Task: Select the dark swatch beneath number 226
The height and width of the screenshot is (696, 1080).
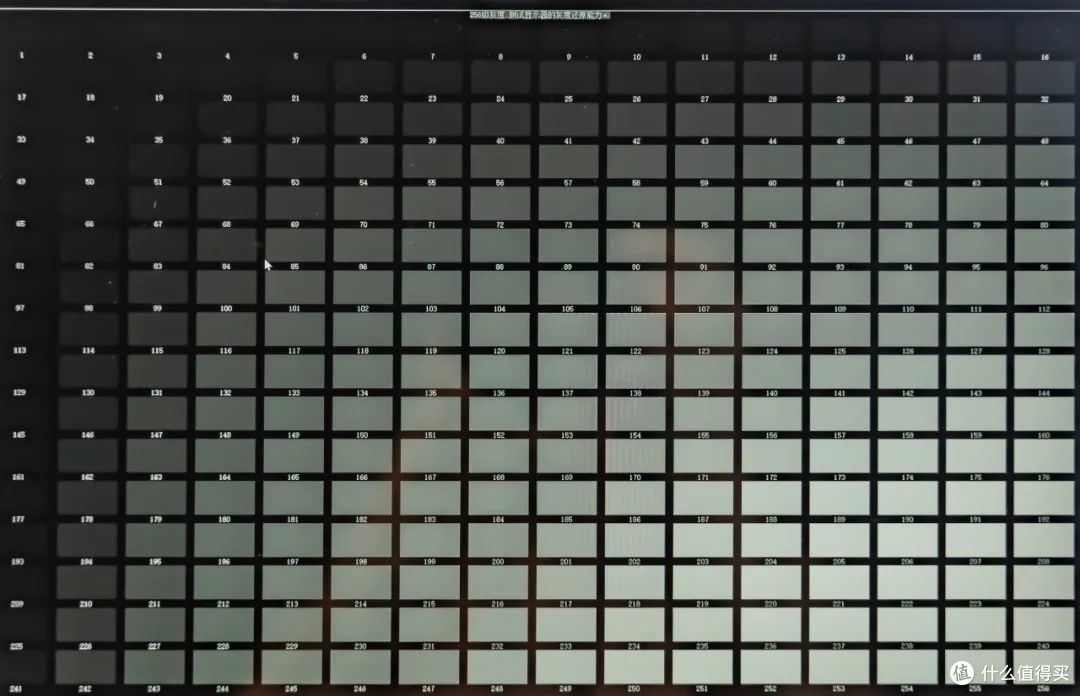Action: point(85,667)
